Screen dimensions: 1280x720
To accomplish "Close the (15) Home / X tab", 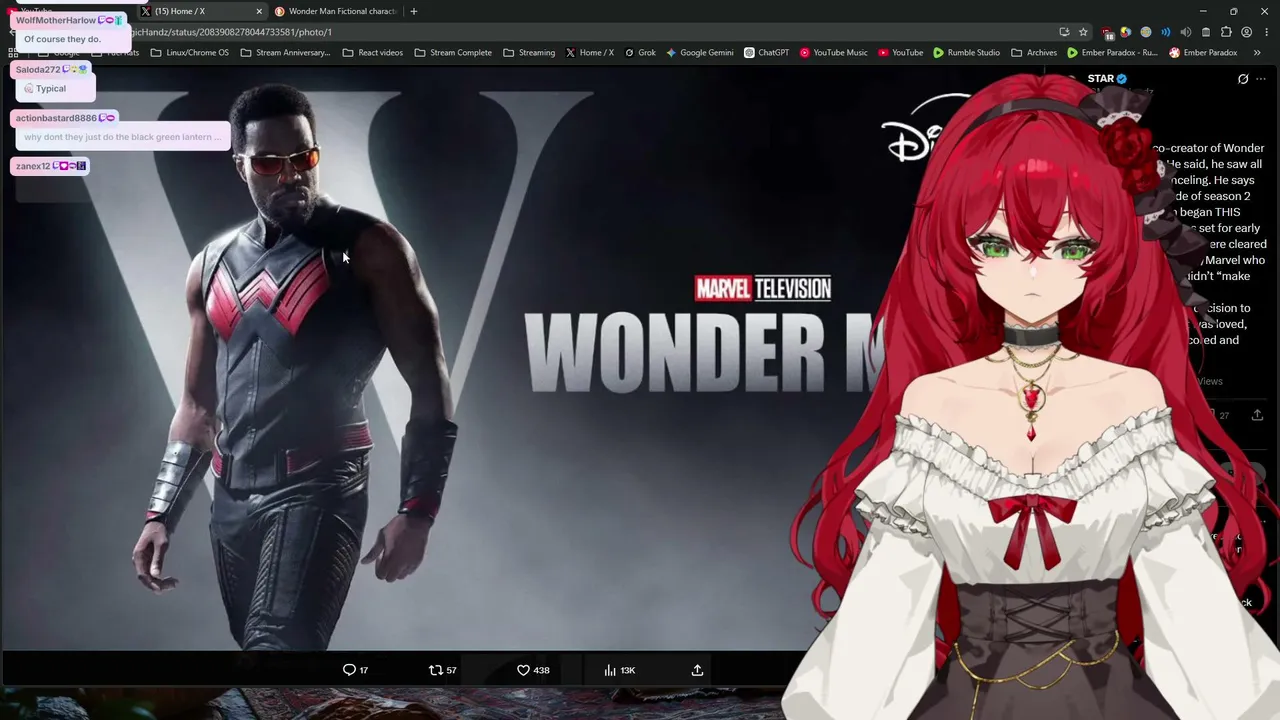I will coord(259,11).
